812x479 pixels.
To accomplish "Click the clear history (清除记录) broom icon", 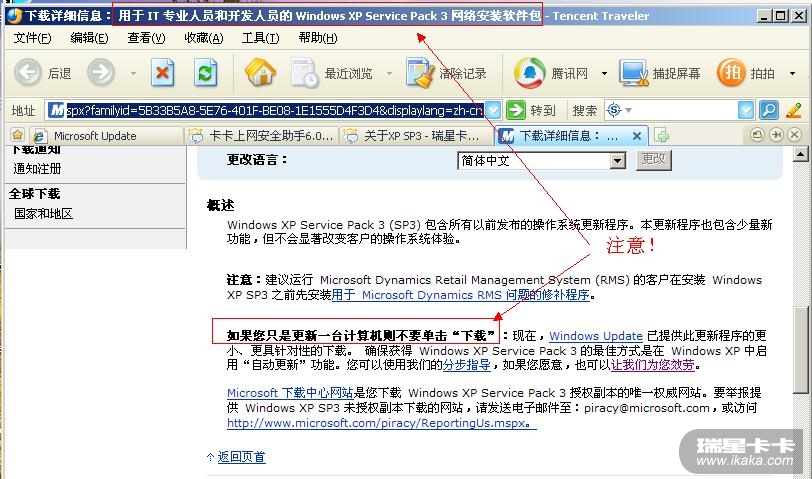I will [420, 73].
